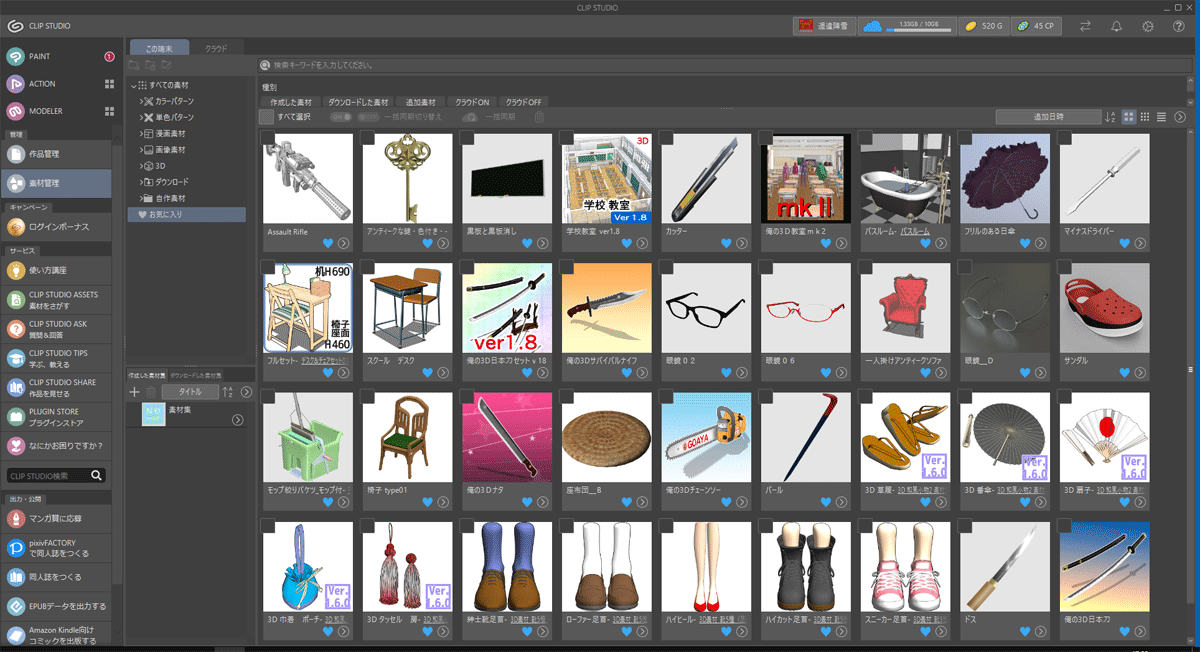Open CLIP STUDIO TIPS
Screen dimensions: 1200x652
58,357
